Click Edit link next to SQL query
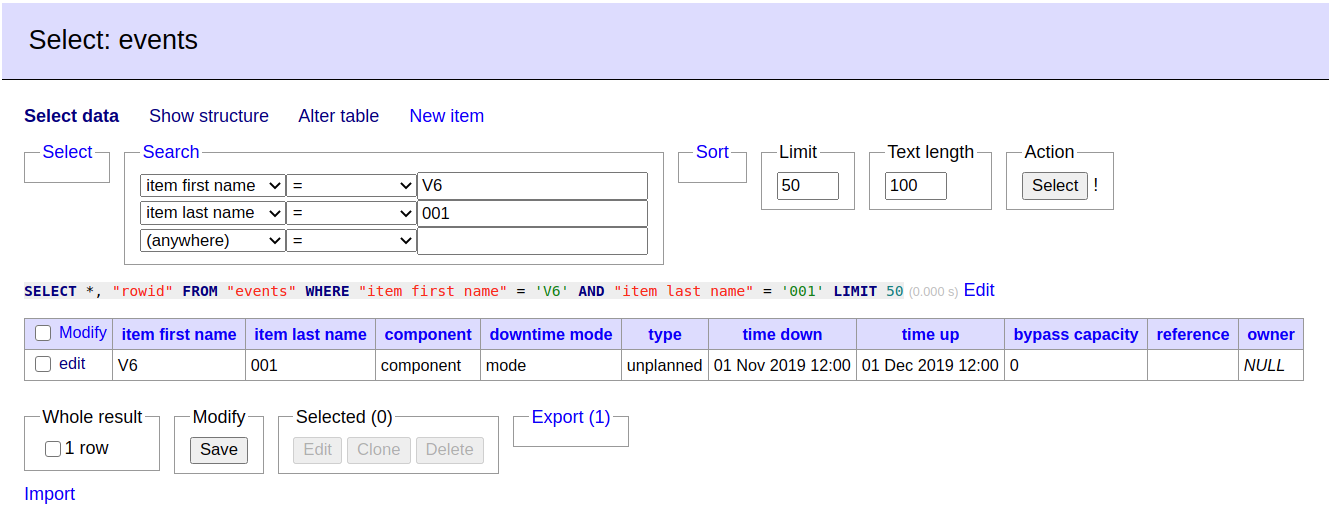The image size is (1333, 507). point(978,290)
